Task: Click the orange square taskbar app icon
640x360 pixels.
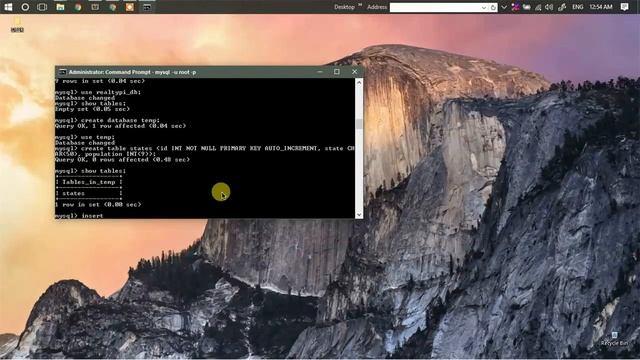Action: (130, 7)
